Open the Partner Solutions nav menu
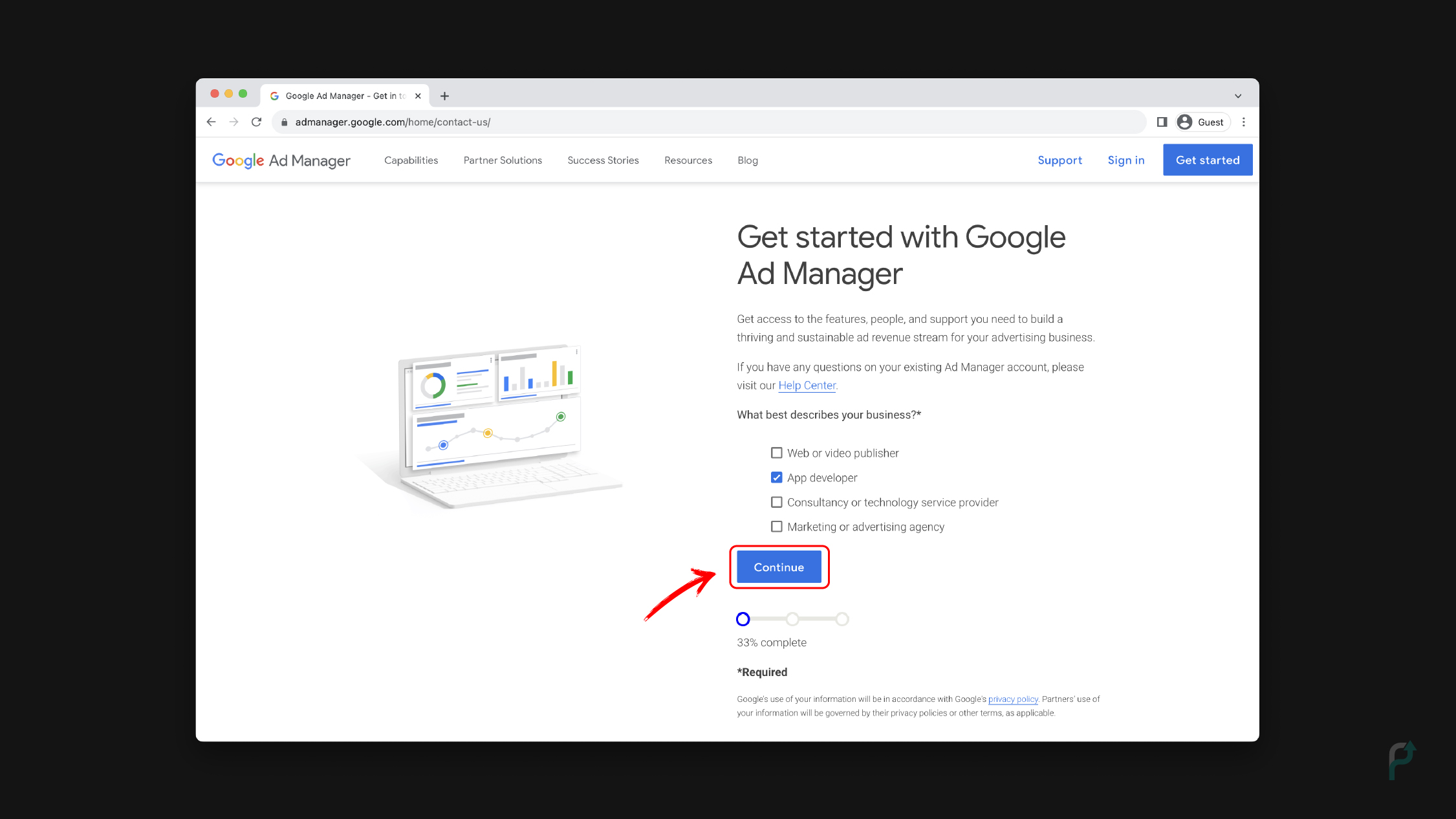 click(x=503, y=160)
